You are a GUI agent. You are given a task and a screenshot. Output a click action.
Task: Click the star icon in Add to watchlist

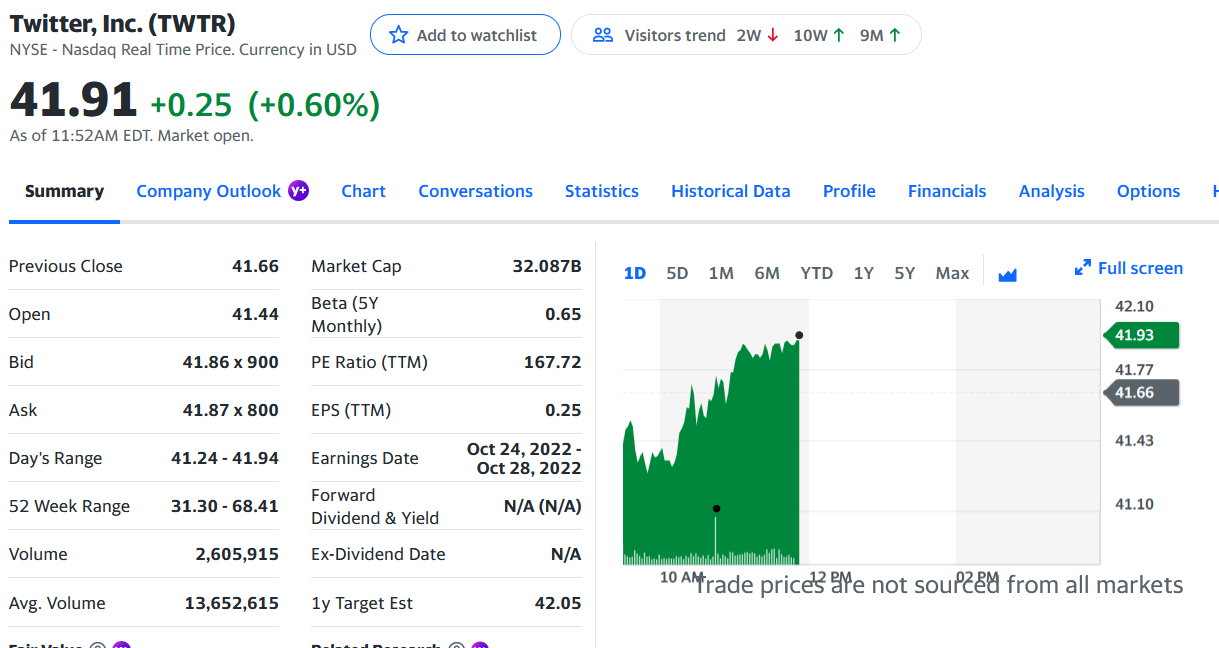(x=399, y=35)
